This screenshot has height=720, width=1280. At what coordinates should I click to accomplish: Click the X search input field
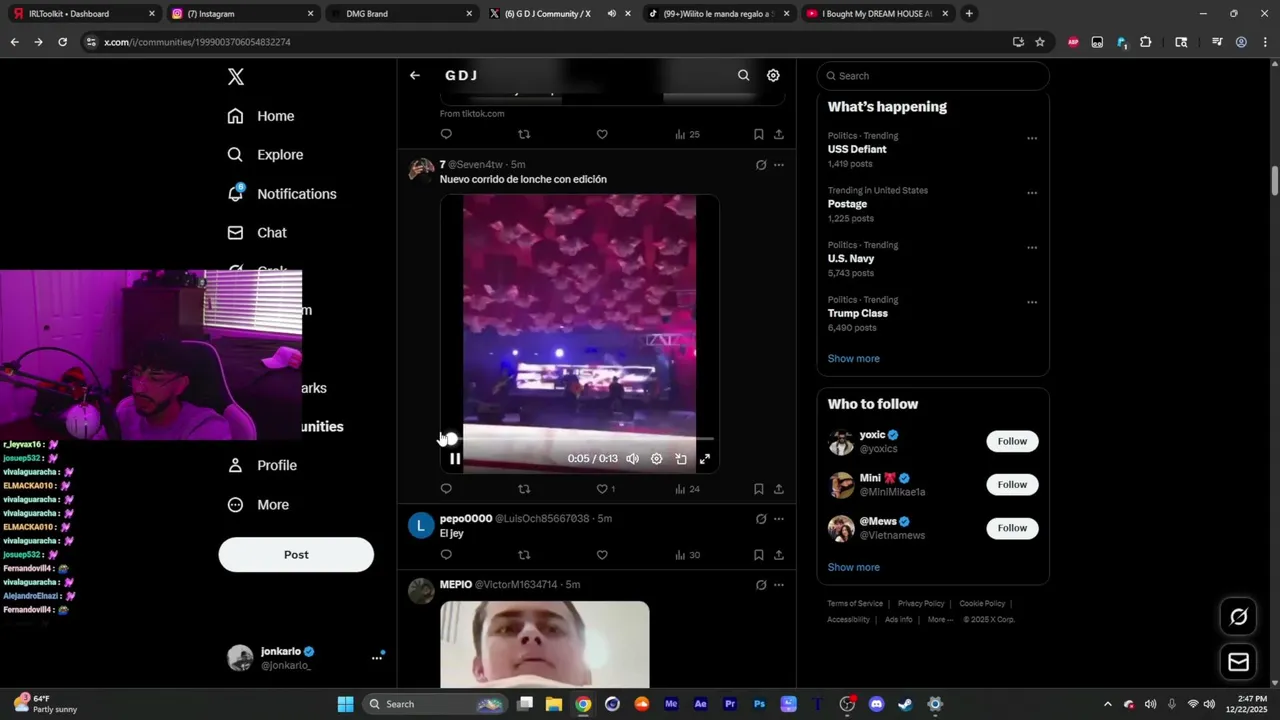click(x=933, y=76)
